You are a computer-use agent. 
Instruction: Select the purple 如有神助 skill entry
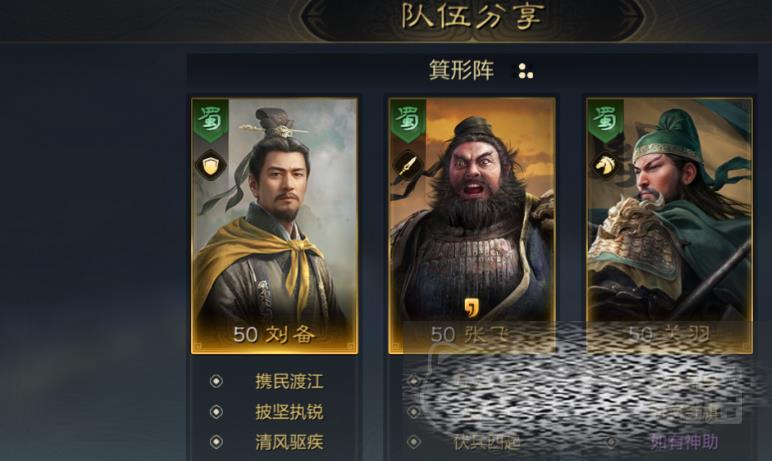[x=684, y=442]
